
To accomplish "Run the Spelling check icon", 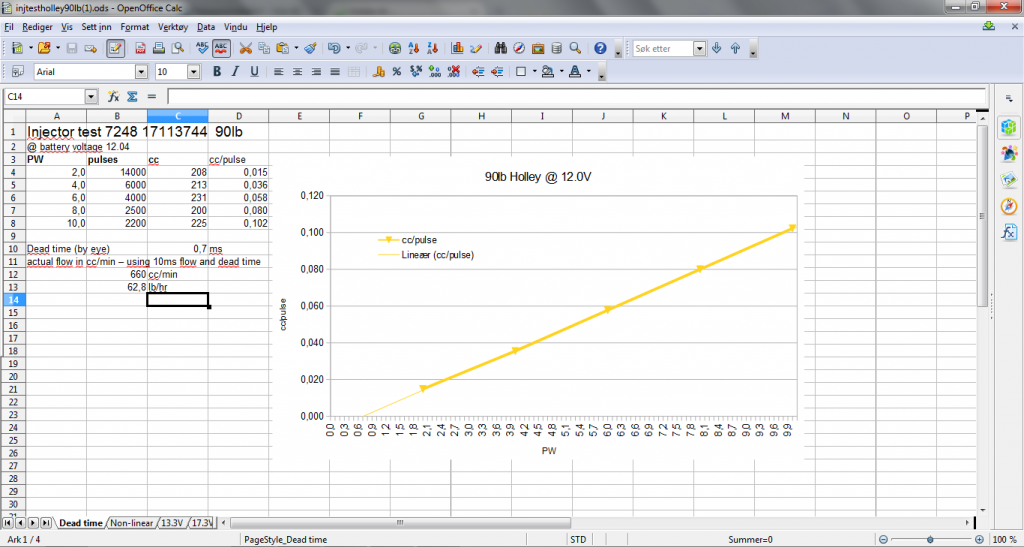I will tap(202, 48).
